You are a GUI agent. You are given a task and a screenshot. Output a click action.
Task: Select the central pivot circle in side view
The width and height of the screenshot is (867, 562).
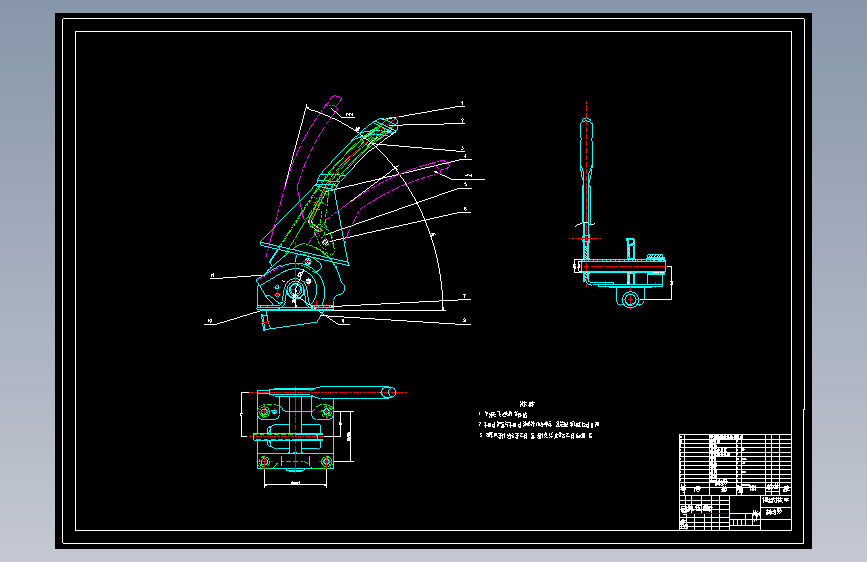point(295,289)
